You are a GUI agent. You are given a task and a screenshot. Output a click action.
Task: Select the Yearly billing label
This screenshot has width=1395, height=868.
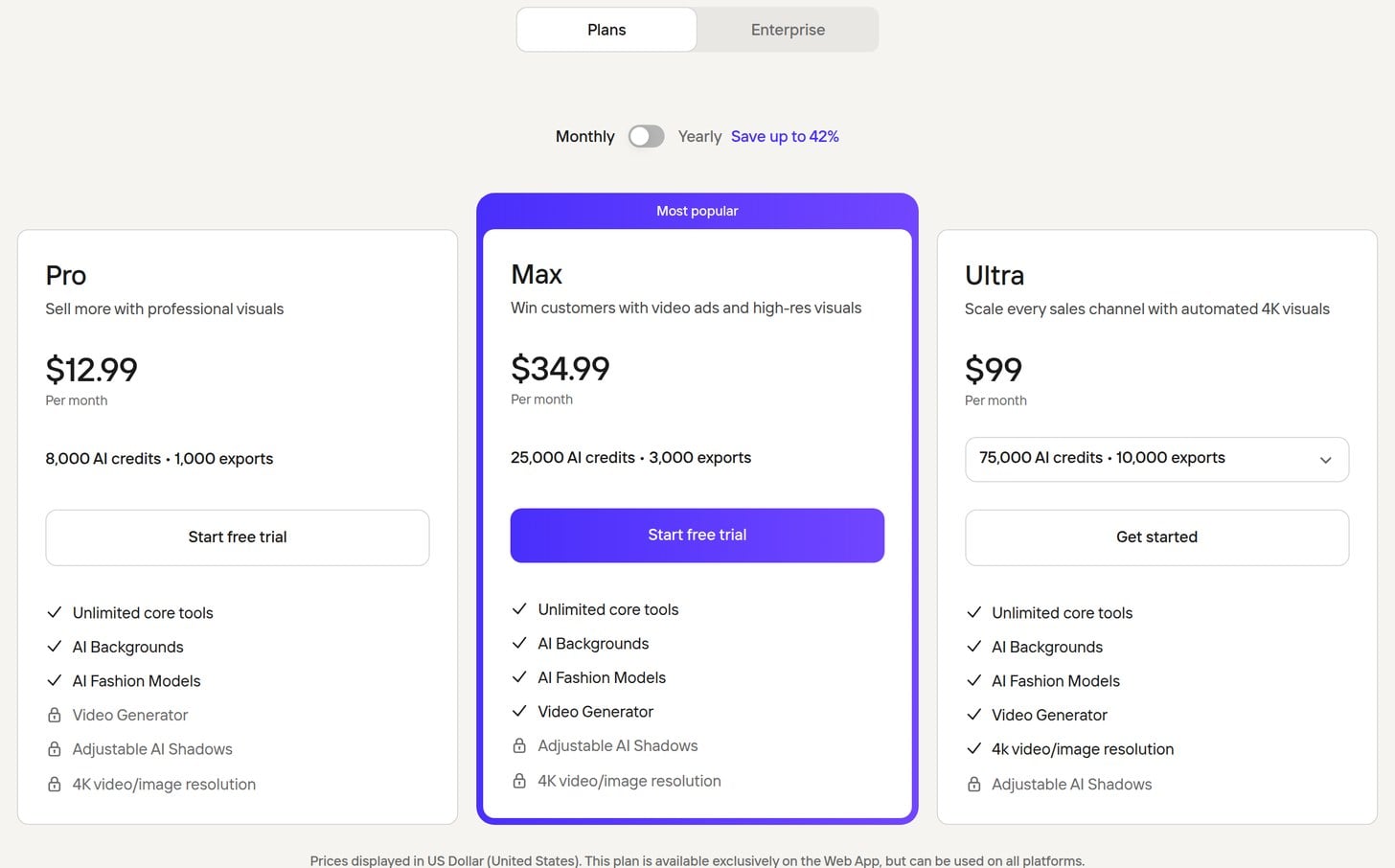[699, 136]
